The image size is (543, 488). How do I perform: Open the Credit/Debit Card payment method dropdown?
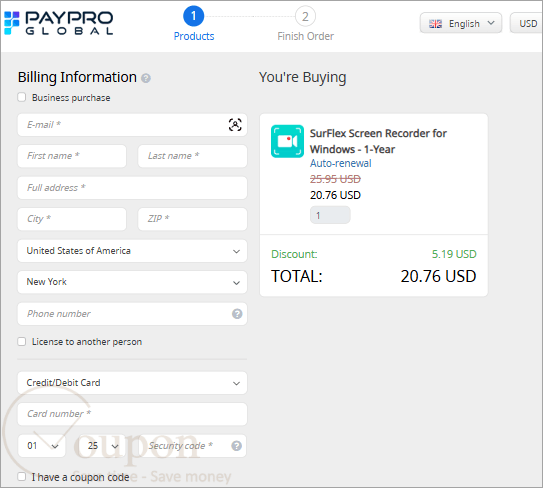click(x=132, y=383)
